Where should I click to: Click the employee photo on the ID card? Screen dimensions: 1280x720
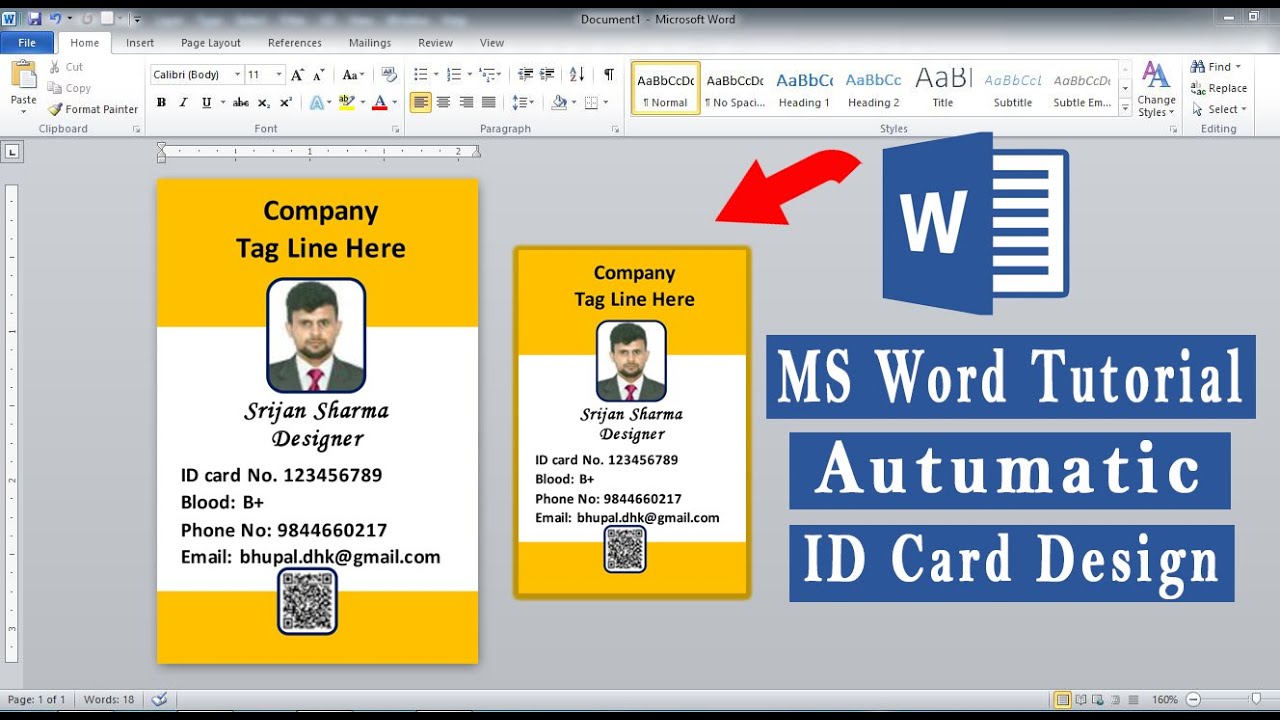(316, 335)
